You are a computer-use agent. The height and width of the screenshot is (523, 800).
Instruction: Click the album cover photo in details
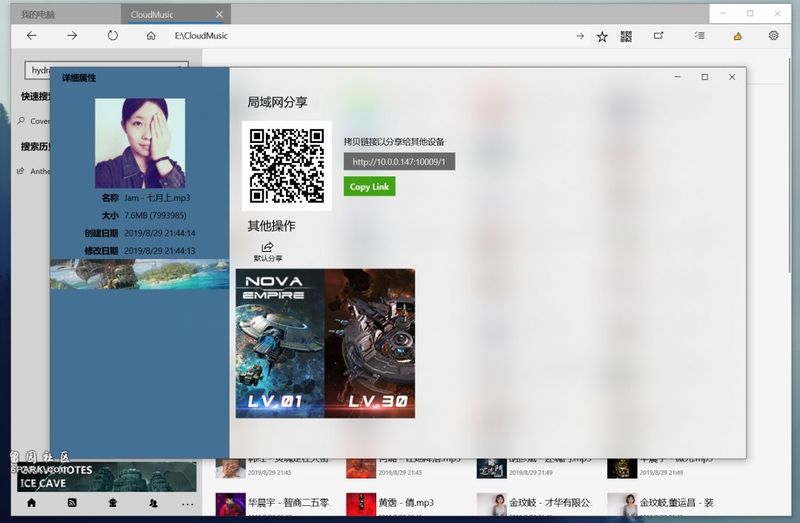click(140, 143)
